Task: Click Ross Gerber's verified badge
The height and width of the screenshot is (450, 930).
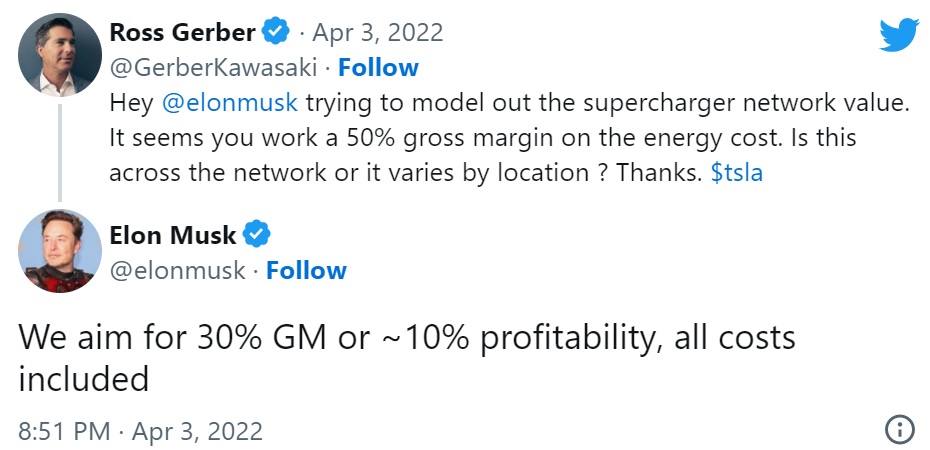Action: [276, 32]
